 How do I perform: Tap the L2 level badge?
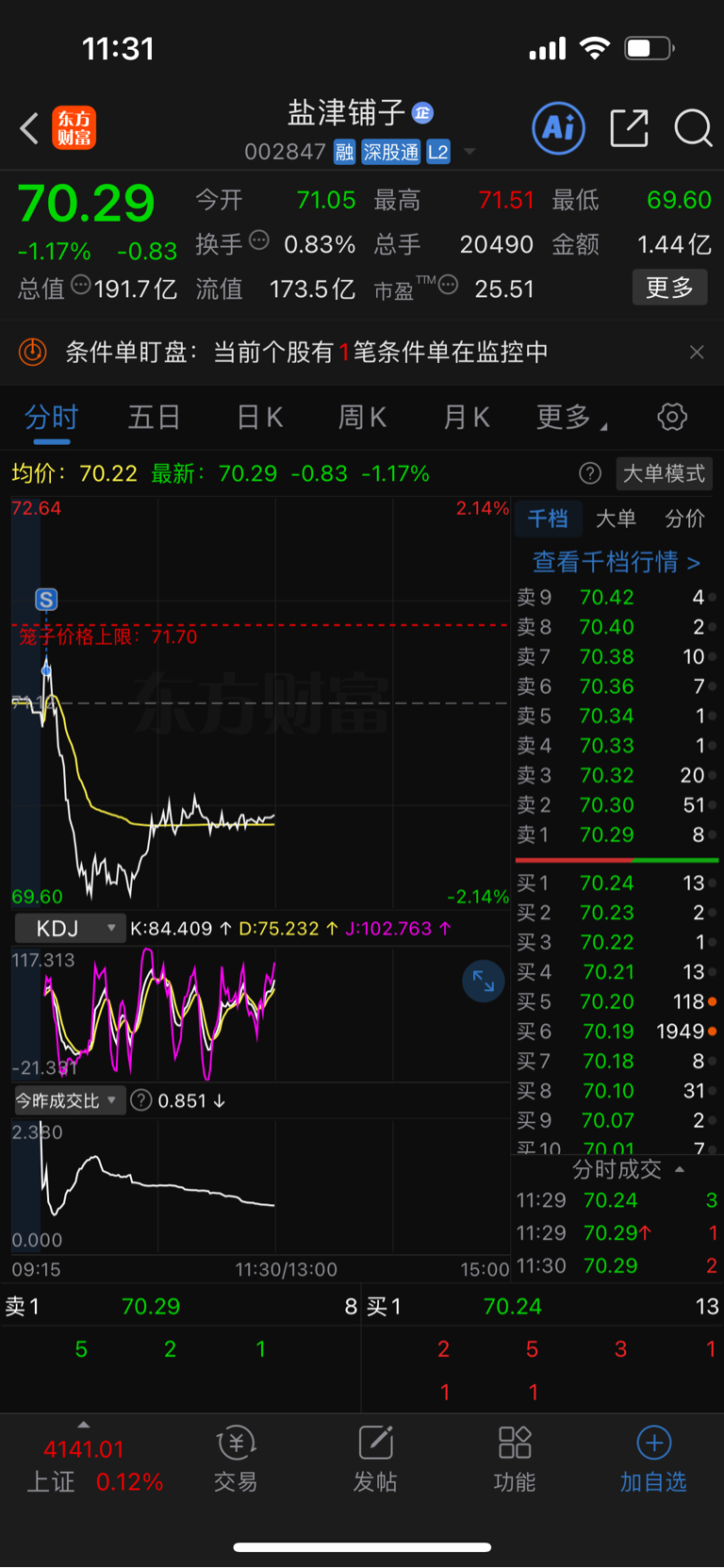(438, 152)
